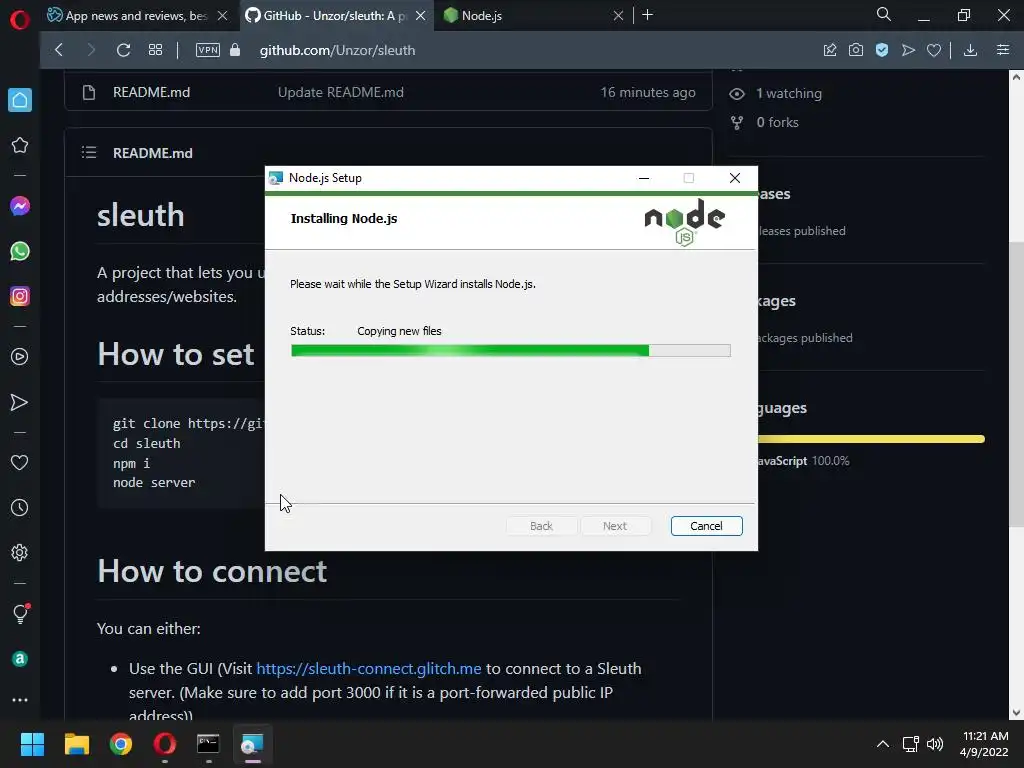
Task: Click the page vertical scrollbar thumb
Action: point(1016,383)
